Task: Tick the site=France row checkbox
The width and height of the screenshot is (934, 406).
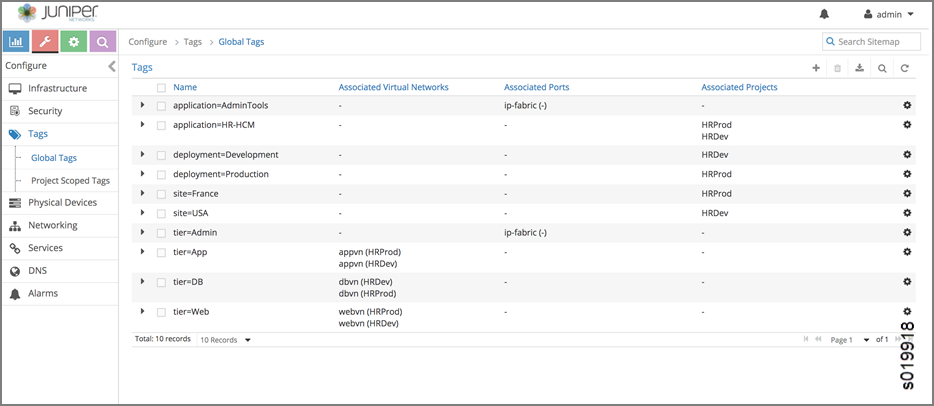Action: point(161,194)
